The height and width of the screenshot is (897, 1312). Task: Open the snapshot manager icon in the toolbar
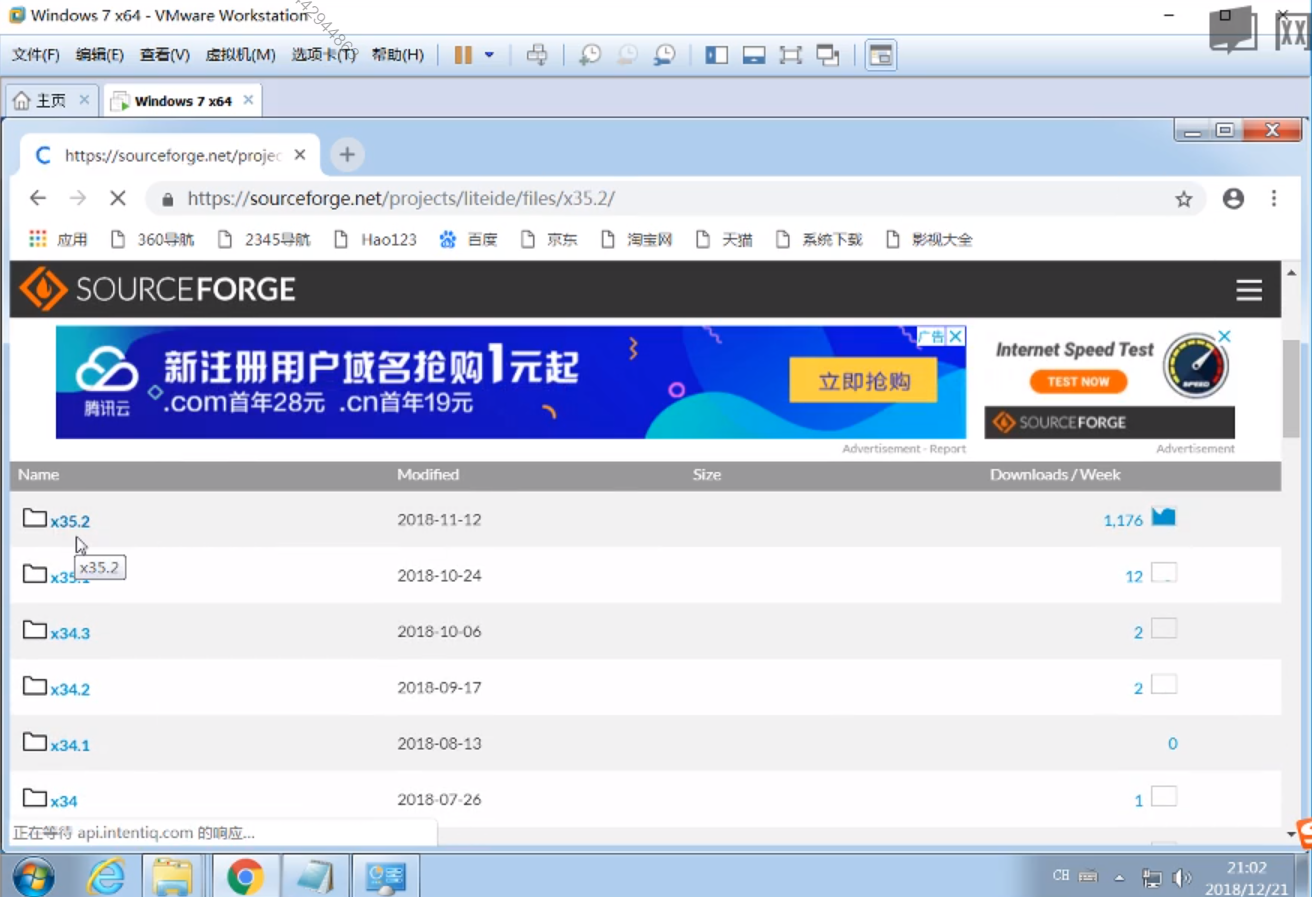click(664, 55)
